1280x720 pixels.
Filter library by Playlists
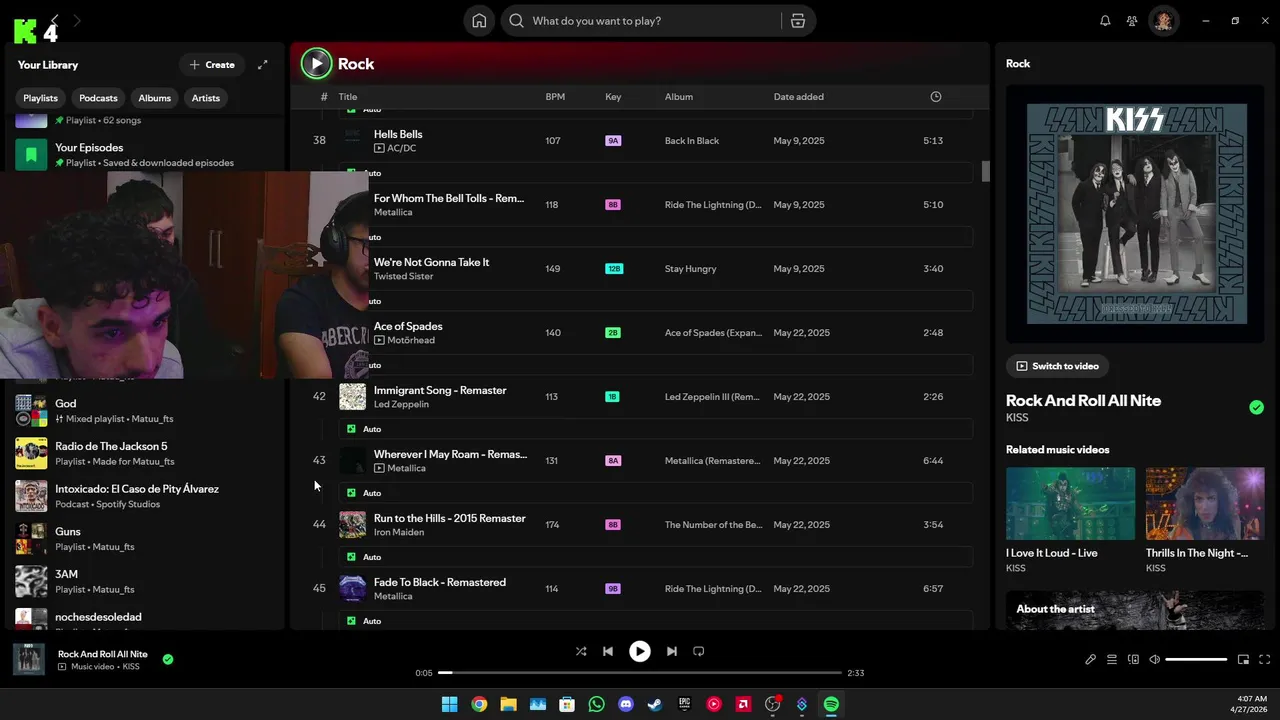(x=41, y=98)
